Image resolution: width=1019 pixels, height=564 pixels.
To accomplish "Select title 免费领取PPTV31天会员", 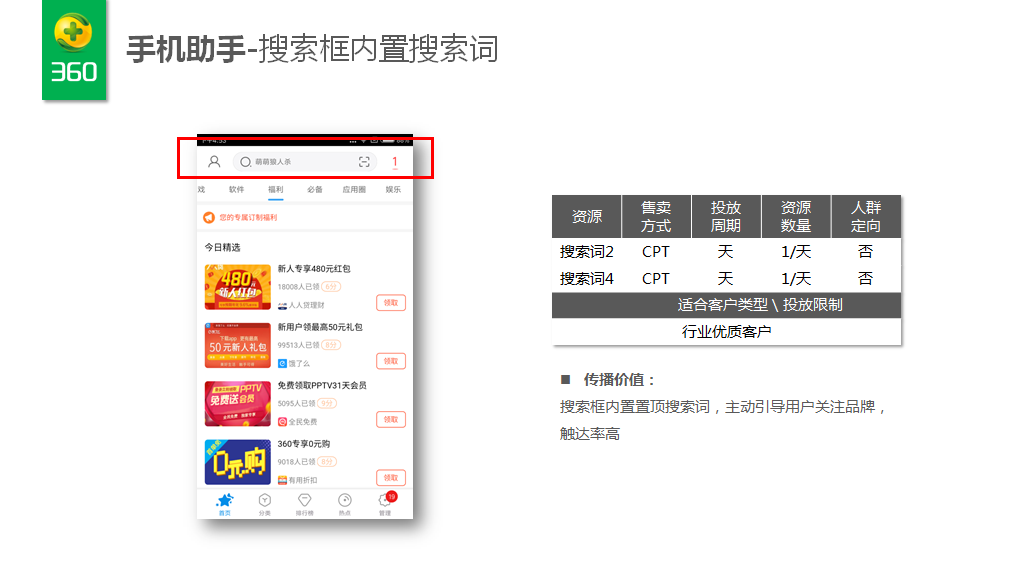I will point(322,385).
